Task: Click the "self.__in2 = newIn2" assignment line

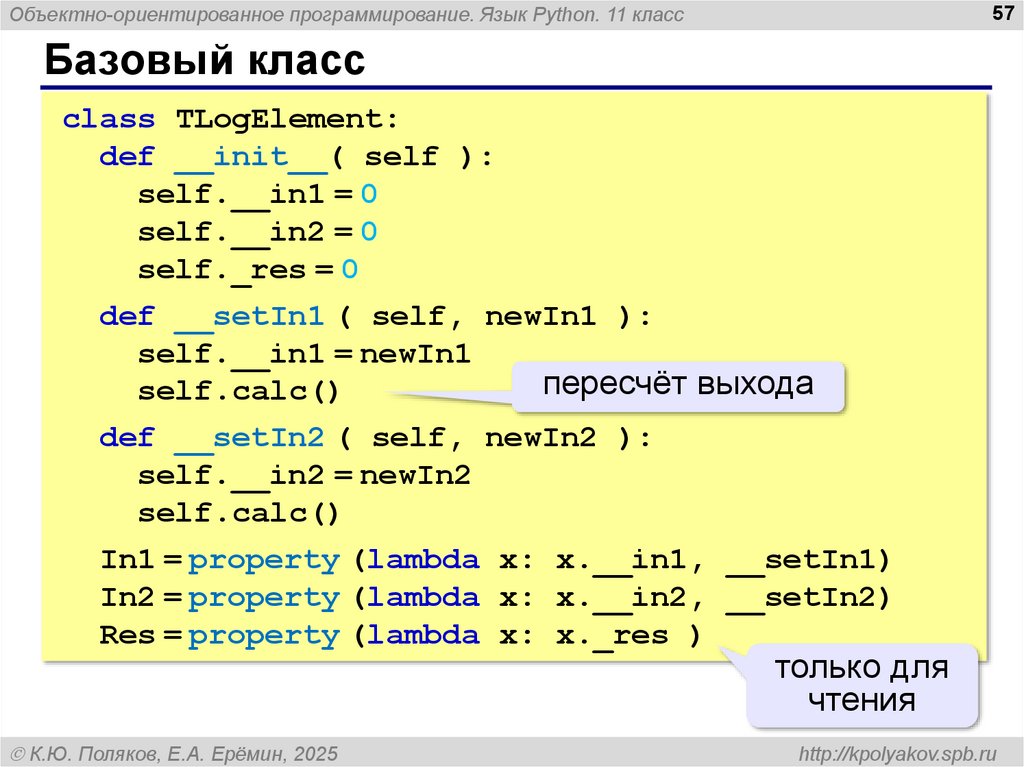Action: (303, 475)
